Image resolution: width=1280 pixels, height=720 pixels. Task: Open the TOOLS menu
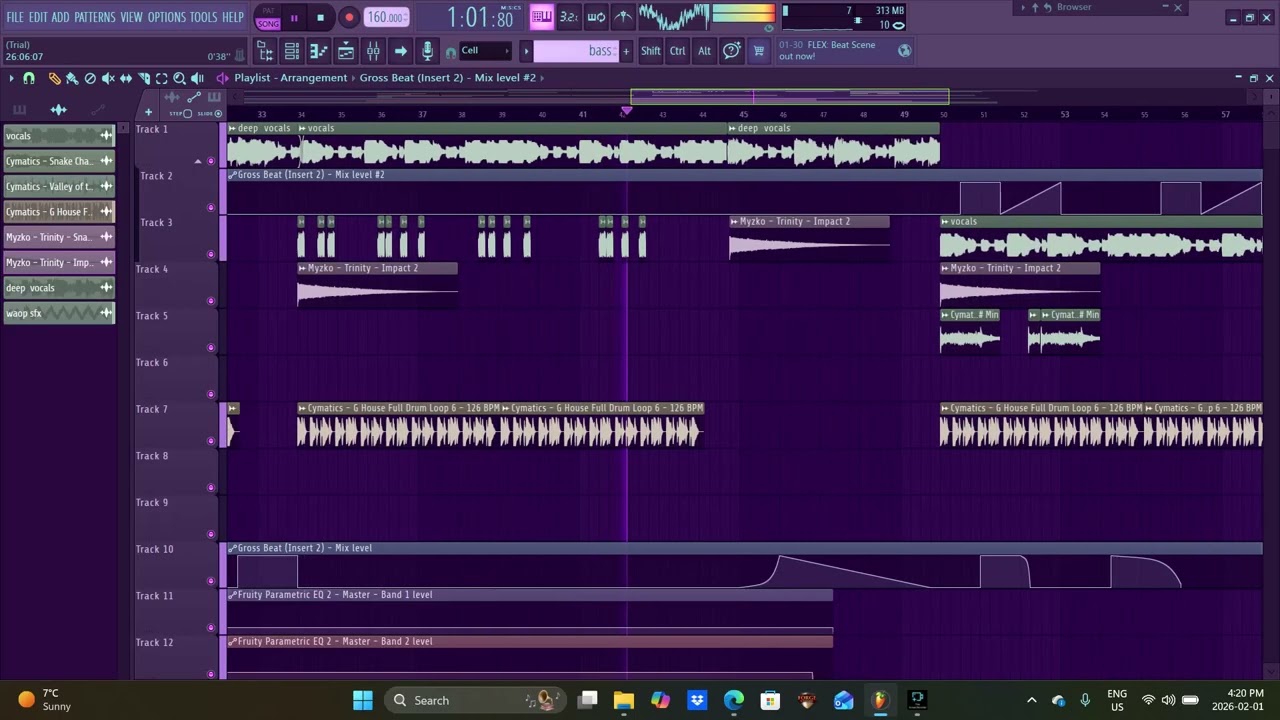coord(203,17)
